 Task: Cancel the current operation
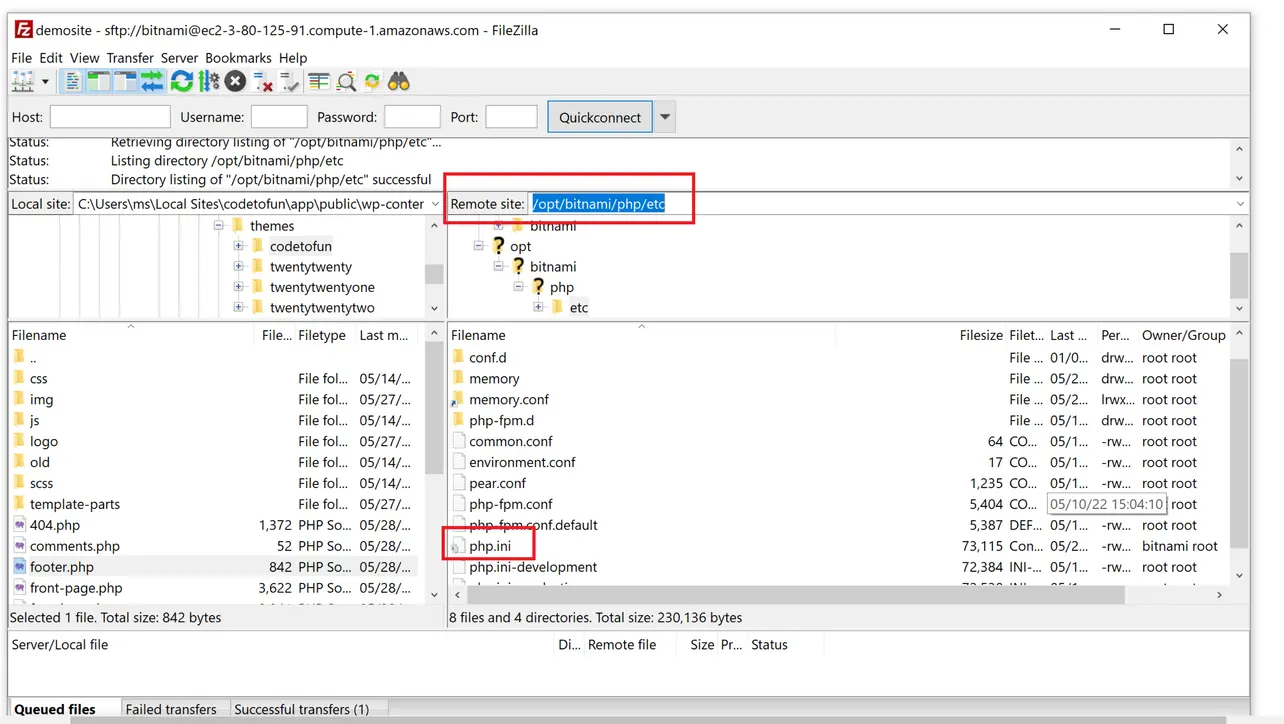tap(235, 82)
